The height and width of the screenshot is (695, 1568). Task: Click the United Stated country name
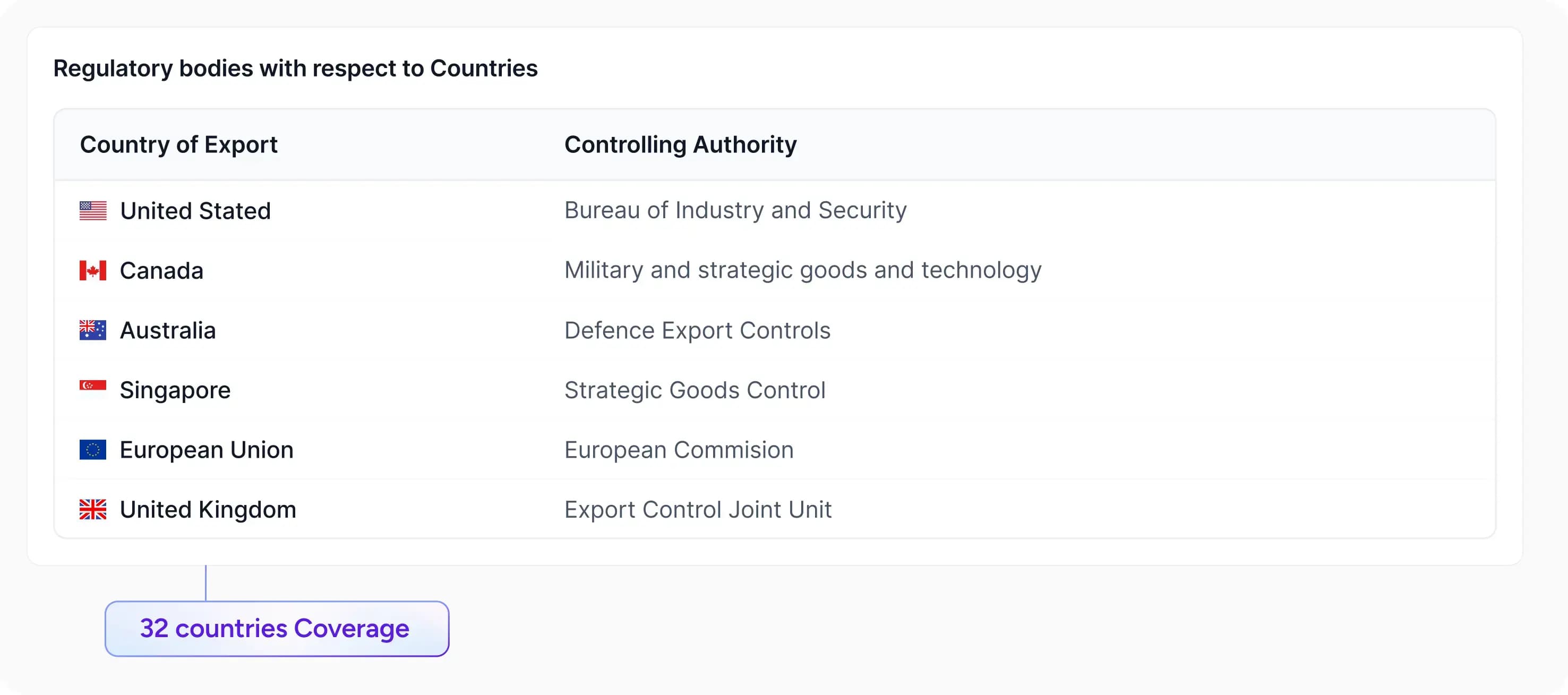click(195, 211)
